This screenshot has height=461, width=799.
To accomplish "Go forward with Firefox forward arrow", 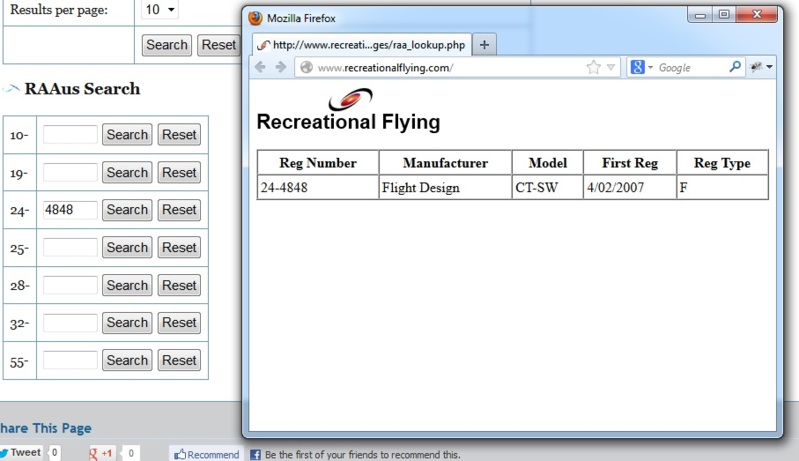I will (281, 67).
